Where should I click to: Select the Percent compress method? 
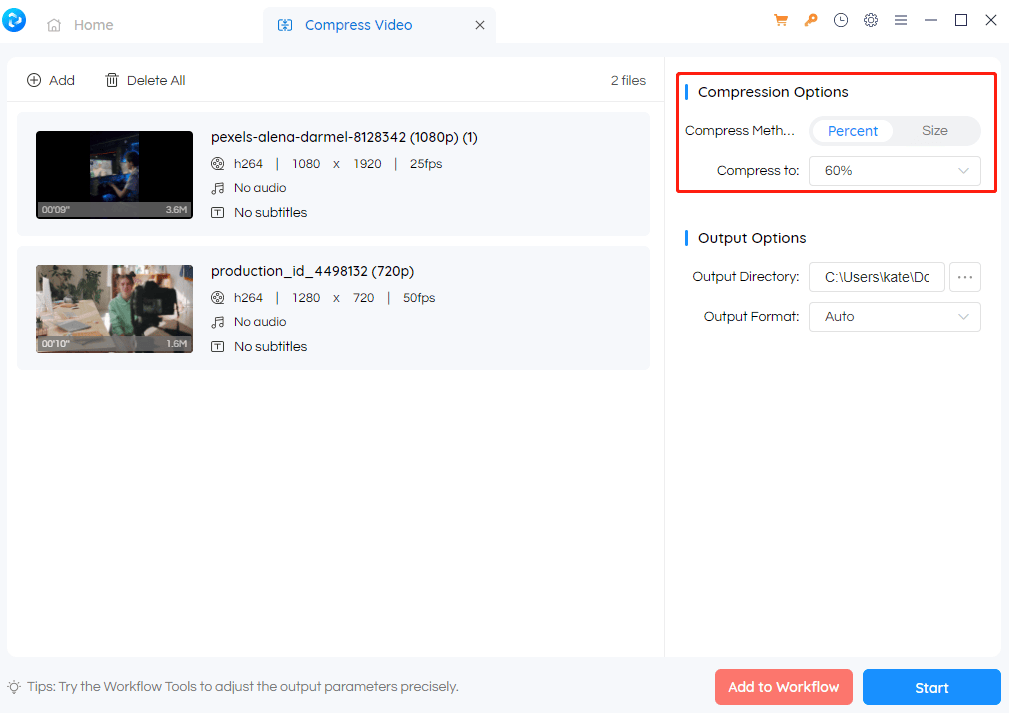point(852,131)
